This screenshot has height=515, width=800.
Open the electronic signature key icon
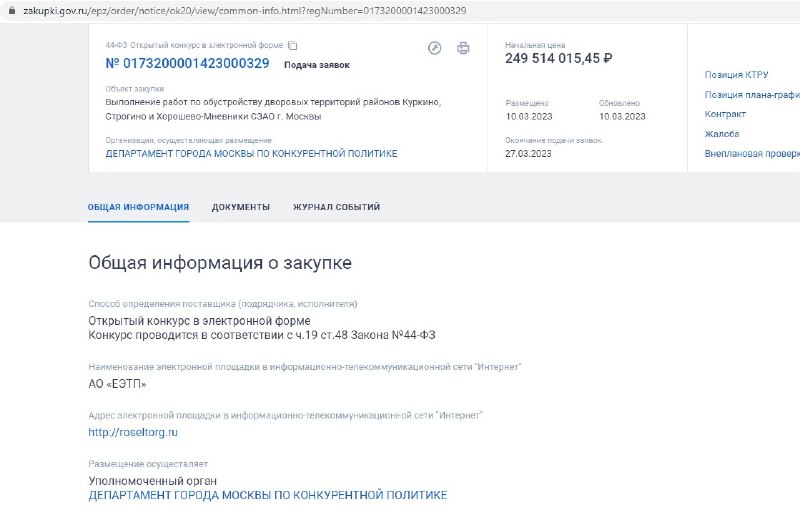pyautogui.click(x=434, y=48)
